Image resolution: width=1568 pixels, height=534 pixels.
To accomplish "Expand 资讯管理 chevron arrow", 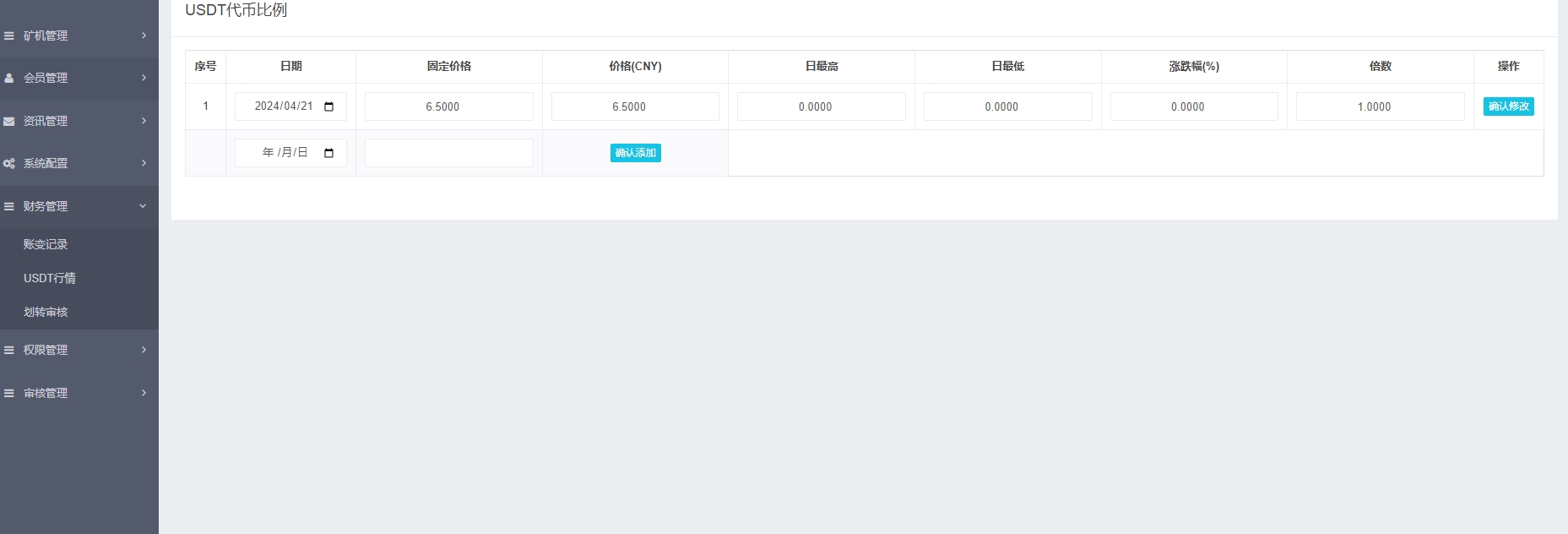I will [144, 121].
